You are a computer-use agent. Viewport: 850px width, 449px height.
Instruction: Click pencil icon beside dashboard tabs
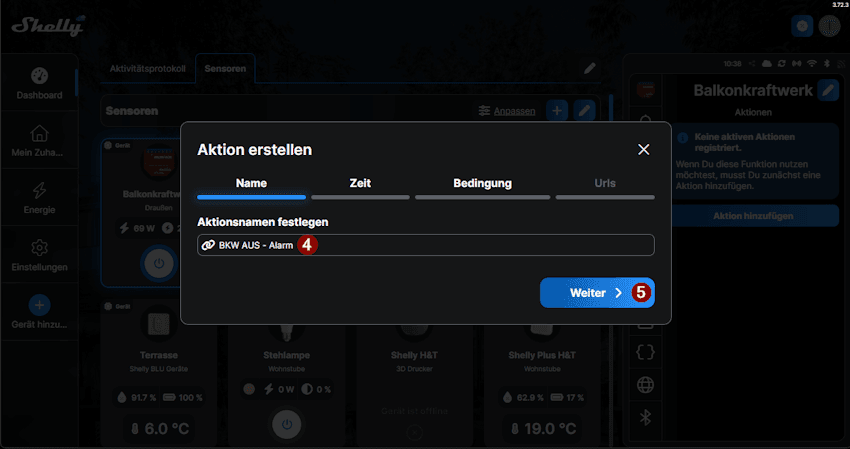pyautogui.click(x=590, y=68)
